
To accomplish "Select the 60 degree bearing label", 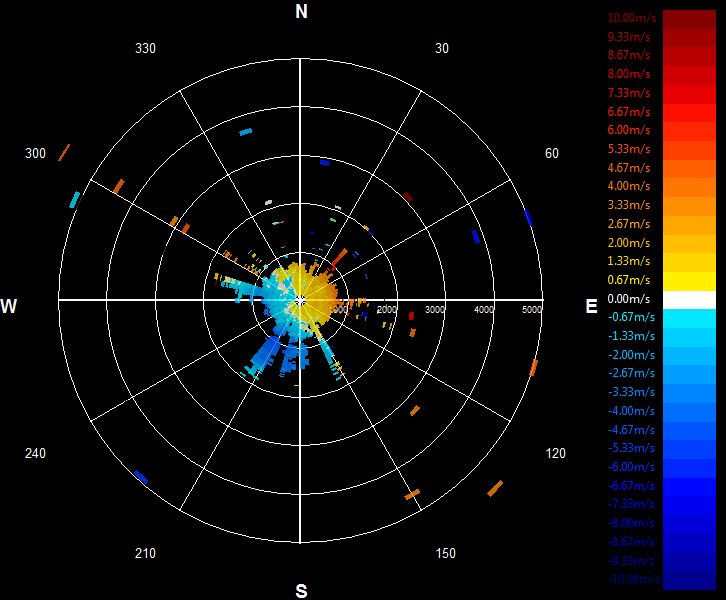I will pyautogui.click(x=551, y=153).
